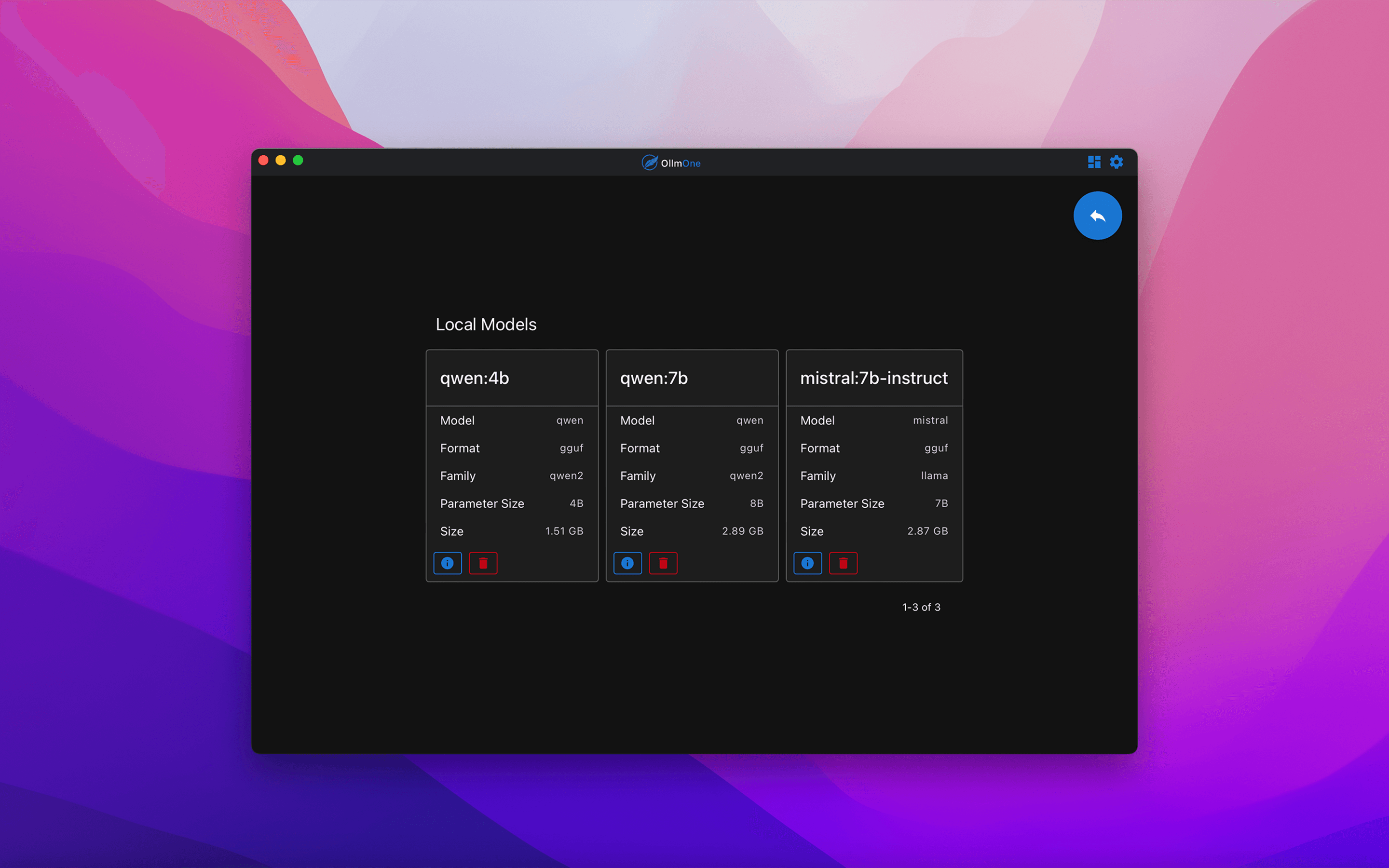Show info for qwen:4b model
1389x868 pixels.
448,563
